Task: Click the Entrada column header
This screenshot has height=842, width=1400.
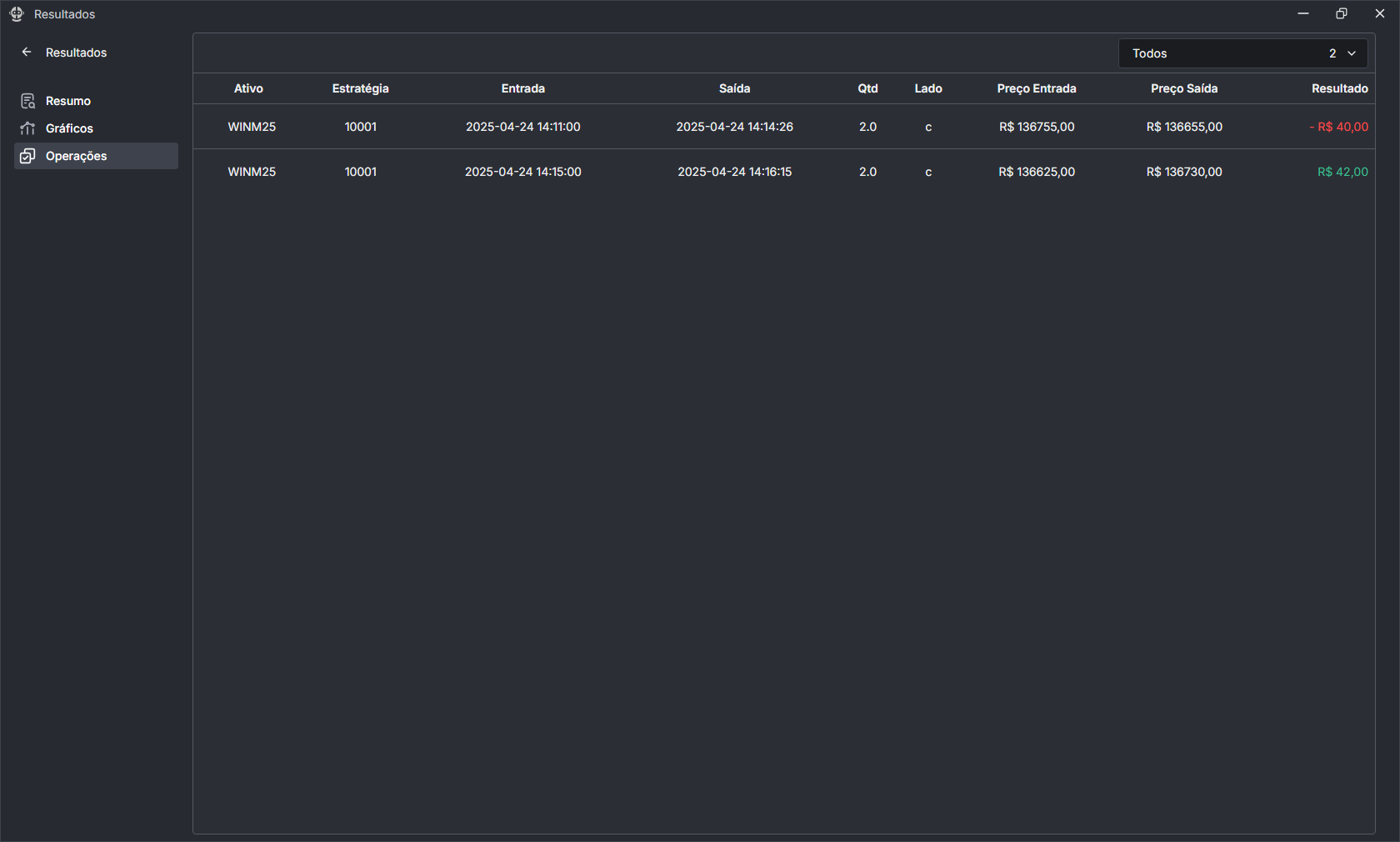Action: click(x=522, y=88)
